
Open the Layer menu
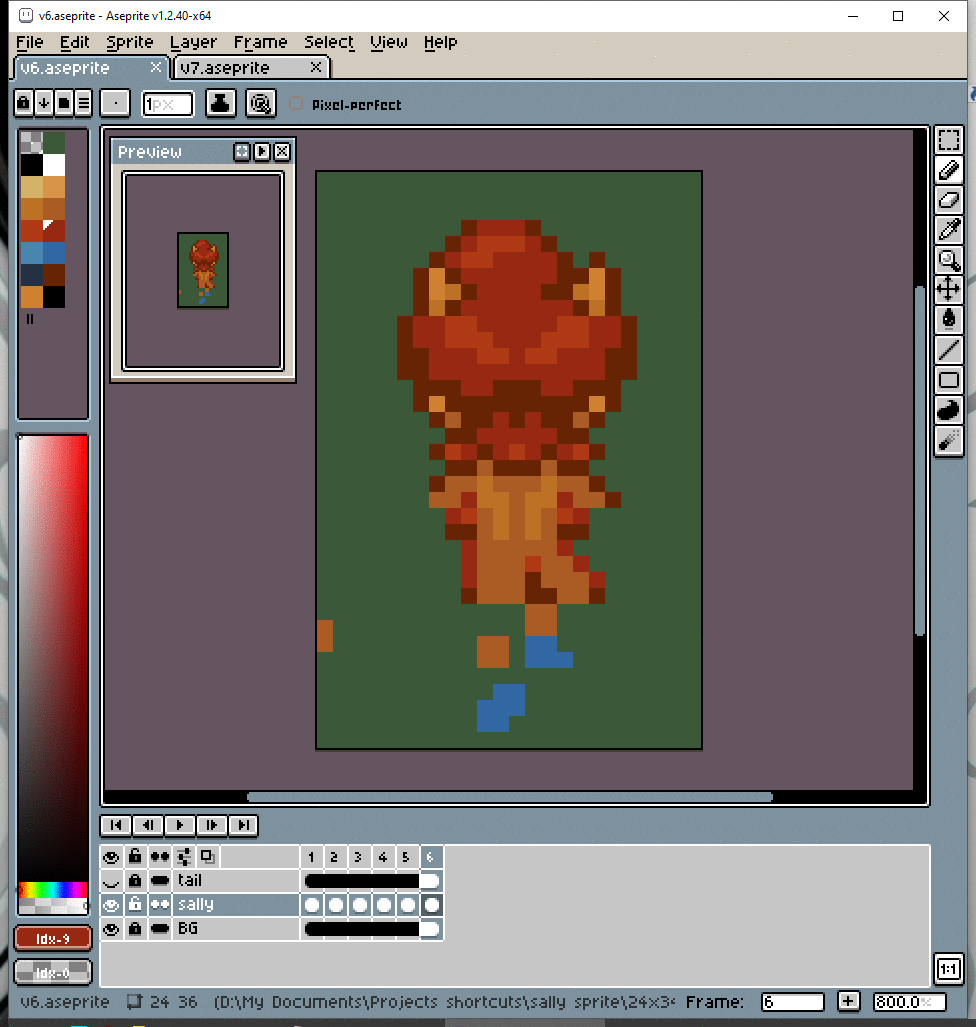pyautogui.click(x=193, y=42)
